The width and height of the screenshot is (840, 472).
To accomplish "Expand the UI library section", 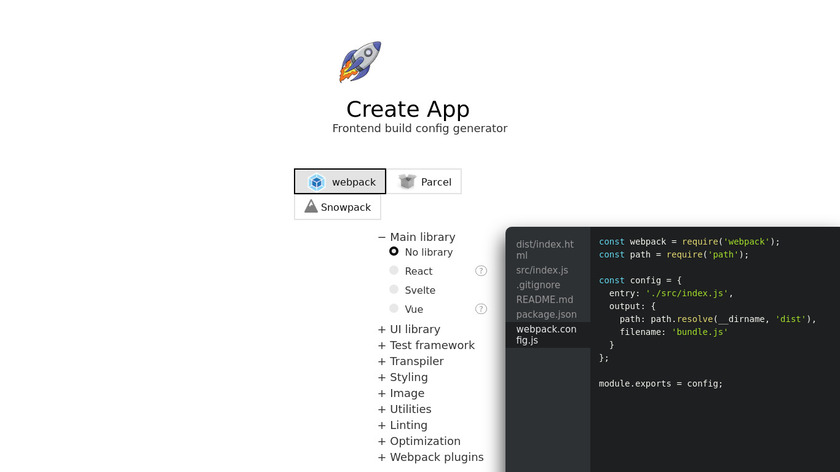I will pyautogui.click(x=409, y=329).
